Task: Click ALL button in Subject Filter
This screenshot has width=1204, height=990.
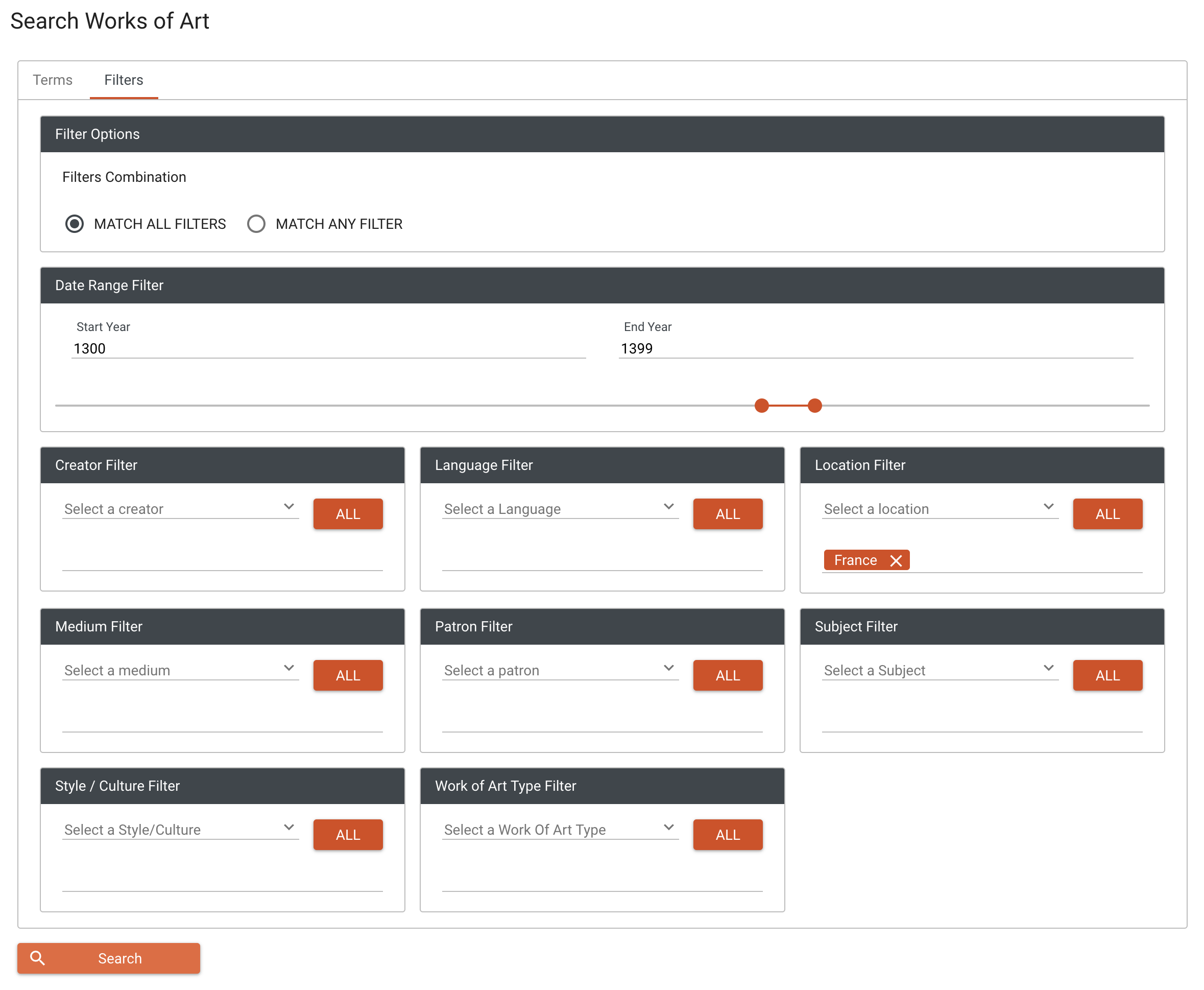Action: [1107, 675]
